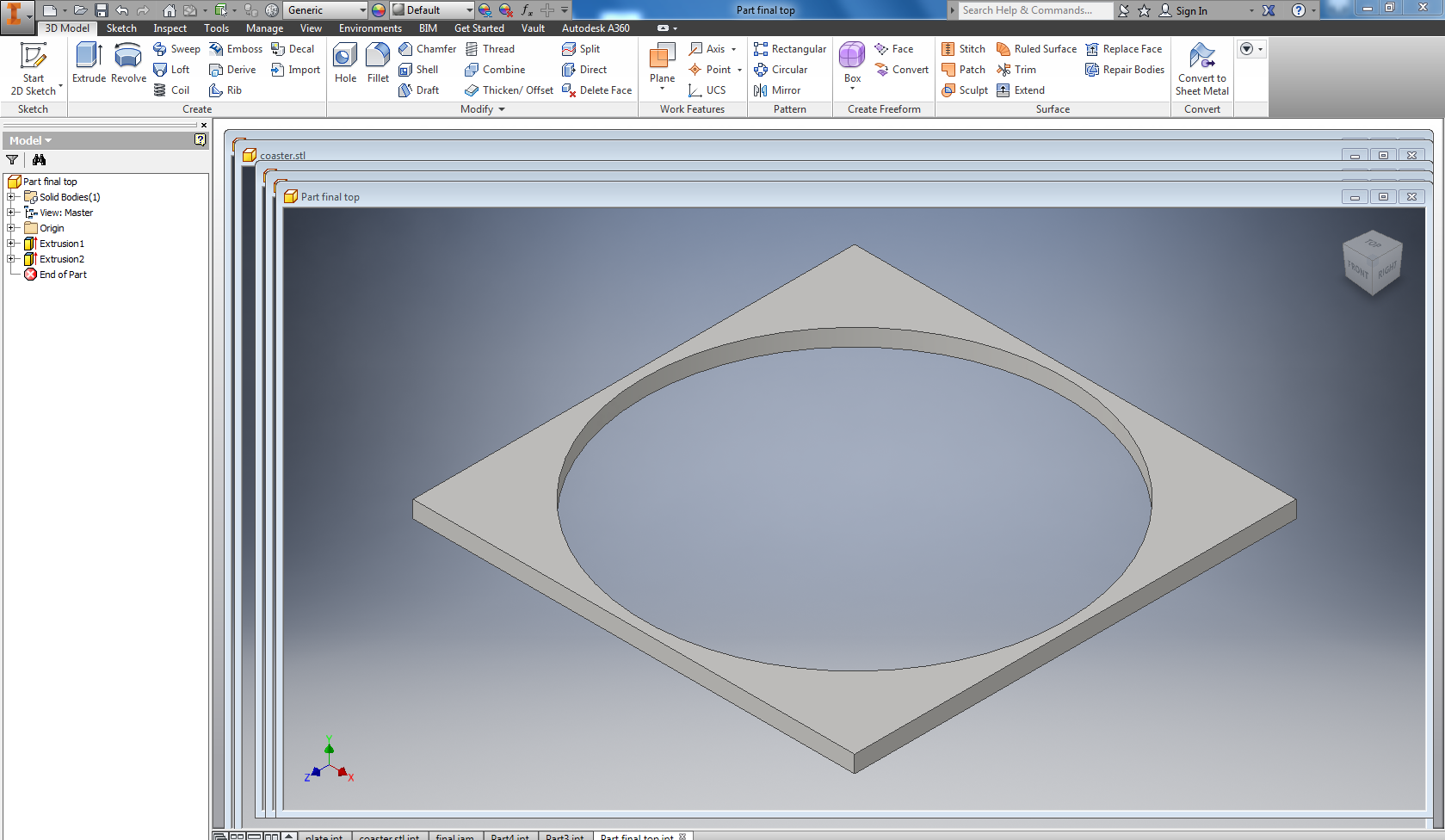Create a work Plane
This screenshot has width=1445, height=840.
(662, 65)
